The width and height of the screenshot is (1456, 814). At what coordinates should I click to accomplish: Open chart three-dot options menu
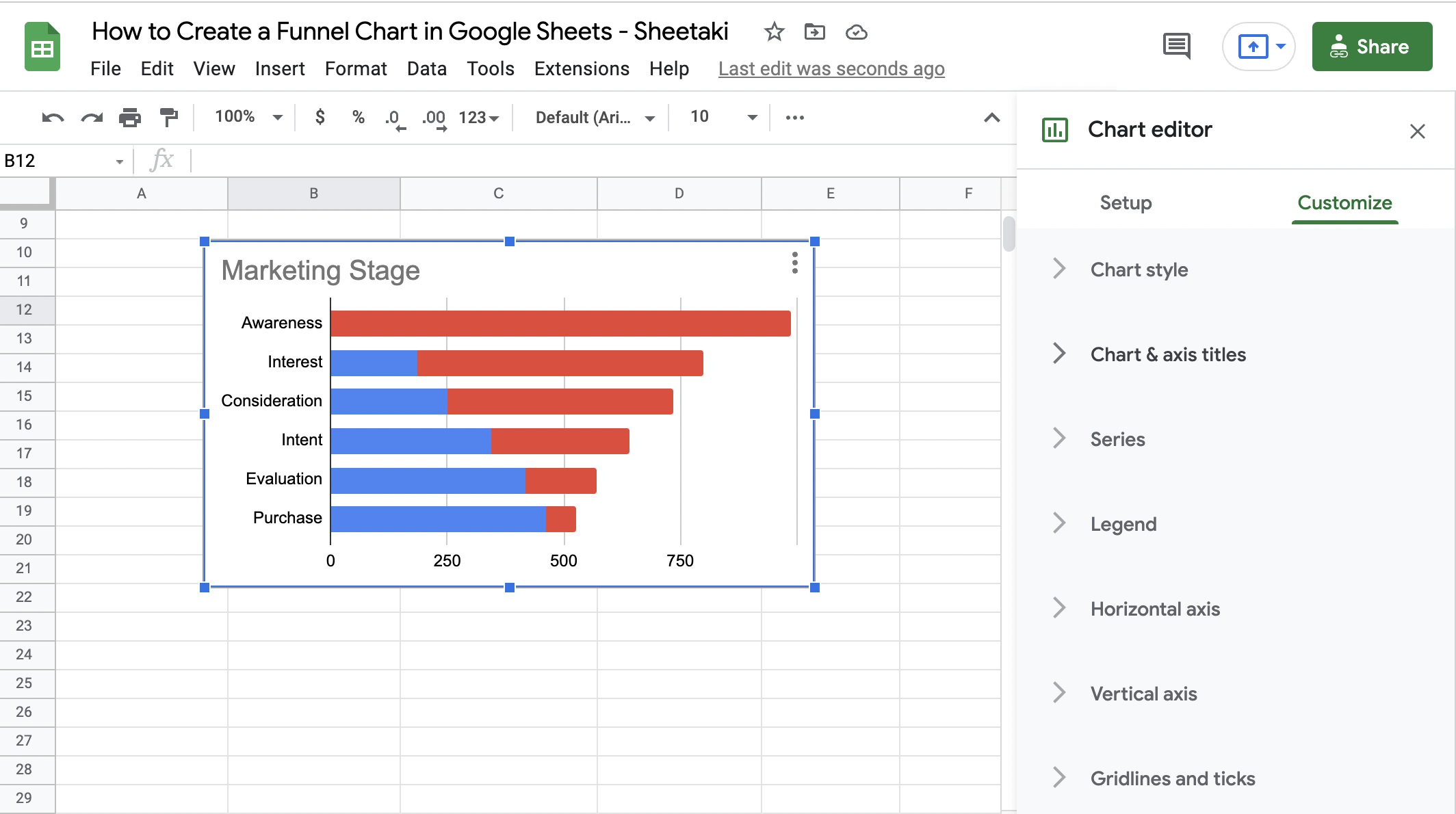pos(794,263)
